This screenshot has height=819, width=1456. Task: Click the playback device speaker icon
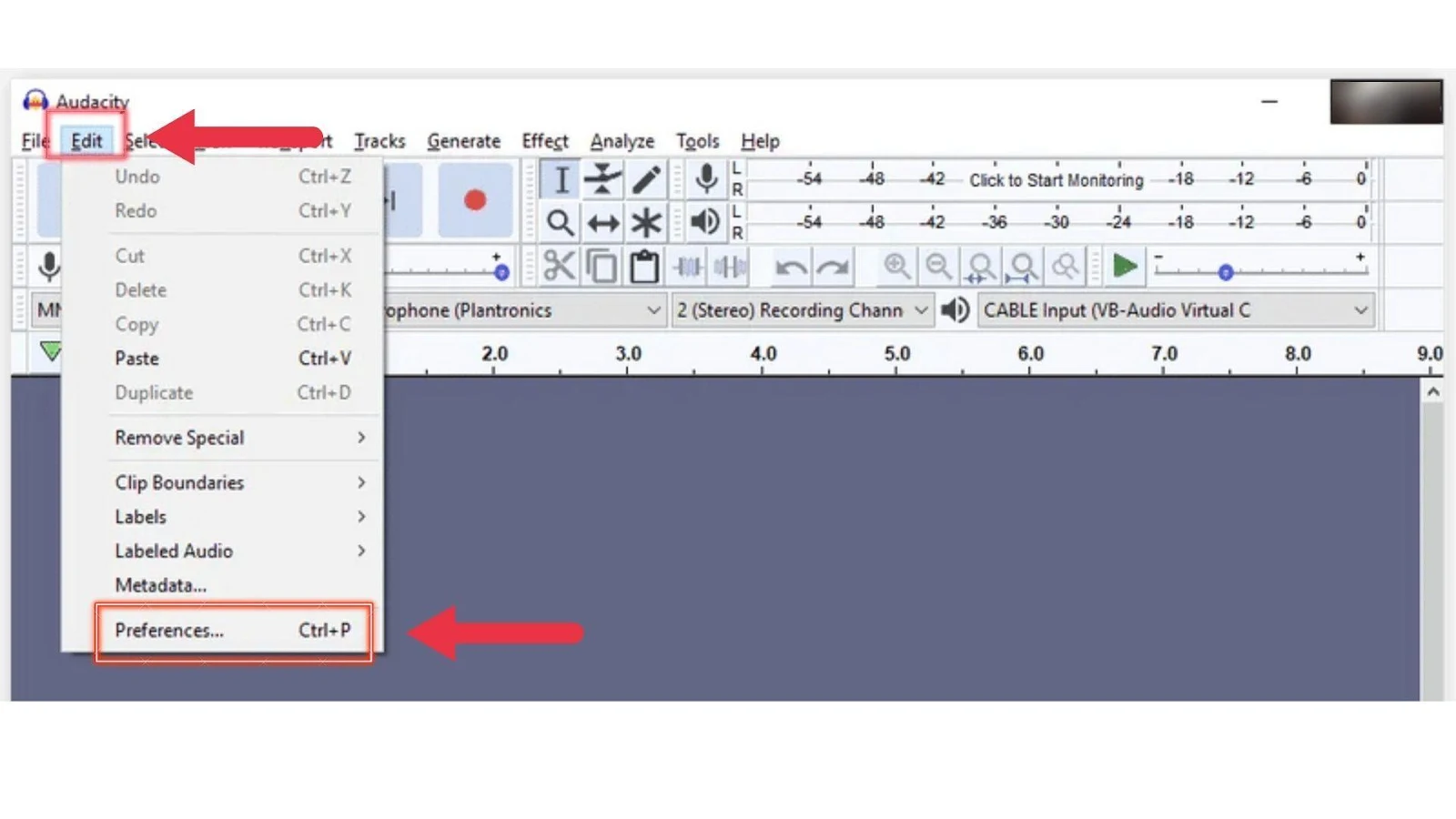coord(955,310)
